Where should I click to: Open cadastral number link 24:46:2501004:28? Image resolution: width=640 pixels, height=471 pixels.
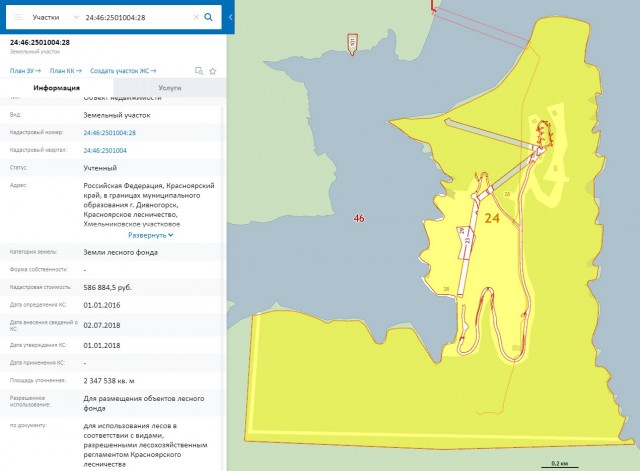click(x=109, y=133)
